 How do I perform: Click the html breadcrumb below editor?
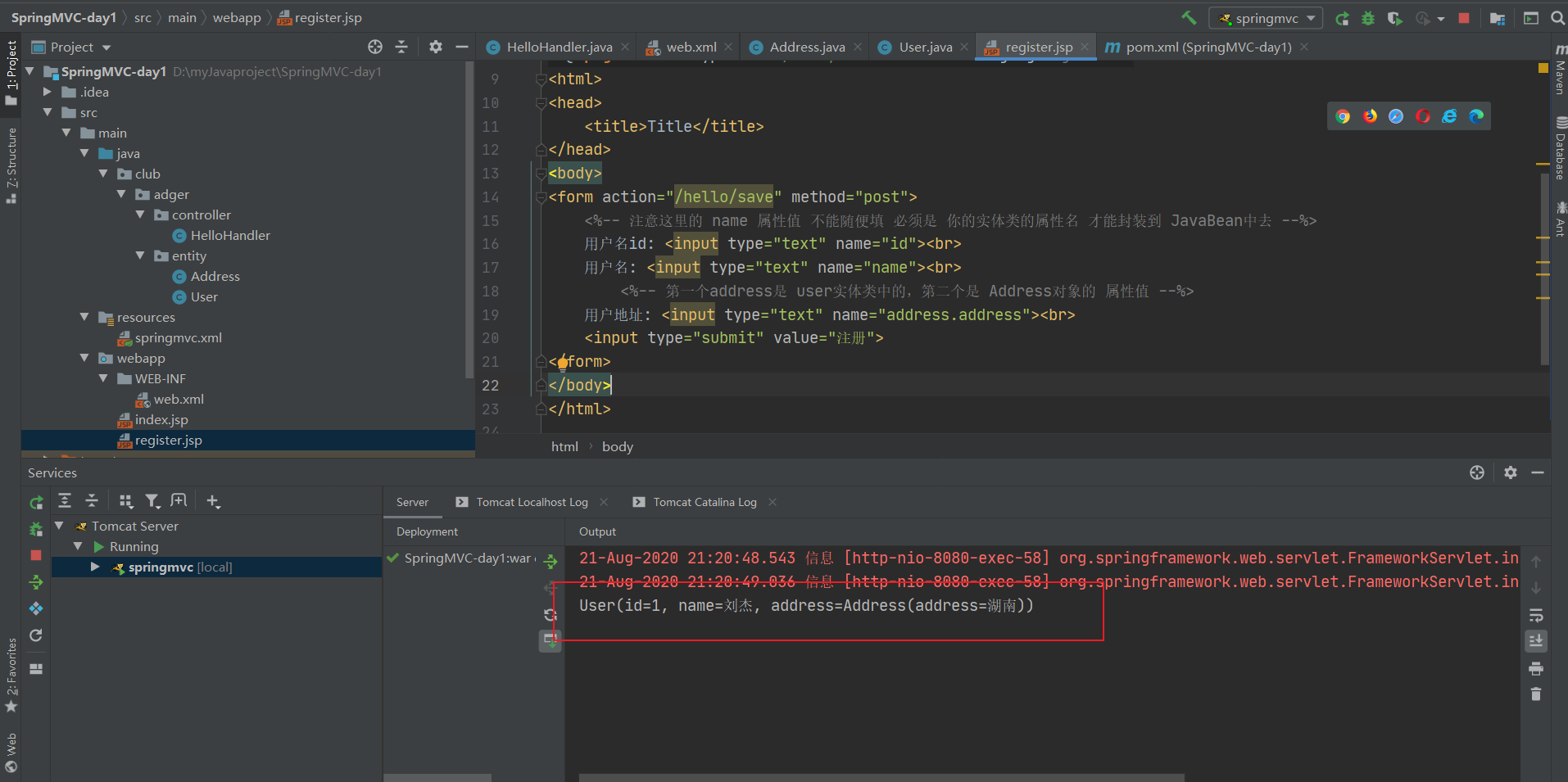tap(564, 446)
